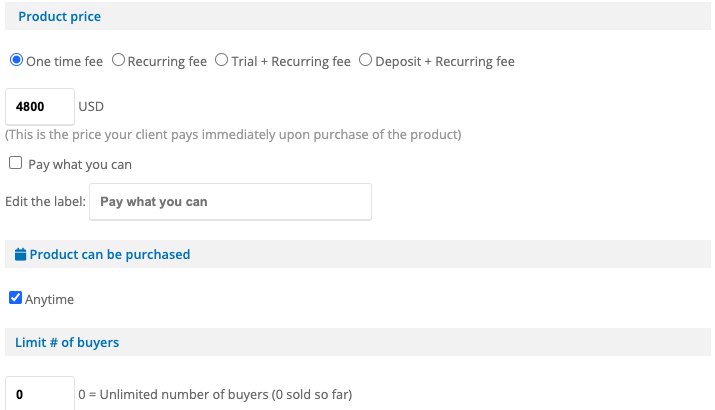This screenshot has width=715, height=410.
Task: Click the buyer limit input showing 0
Action: click(x=40, y=394)
